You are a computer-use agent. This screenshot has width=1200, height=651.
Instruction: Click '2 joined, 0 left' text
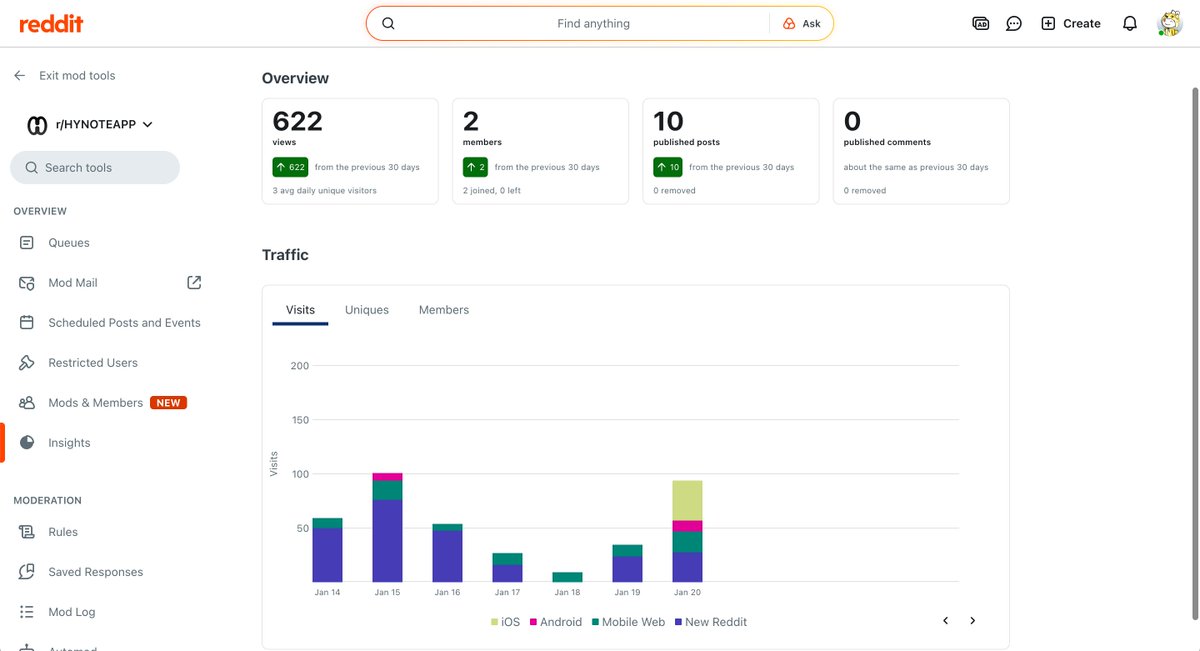tap(492, 190)
